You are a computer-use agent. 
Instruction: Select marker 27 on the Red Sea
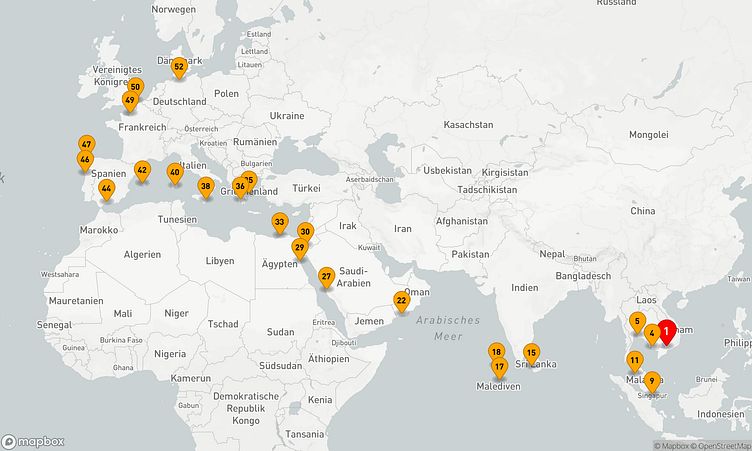(x=326, y=276)
